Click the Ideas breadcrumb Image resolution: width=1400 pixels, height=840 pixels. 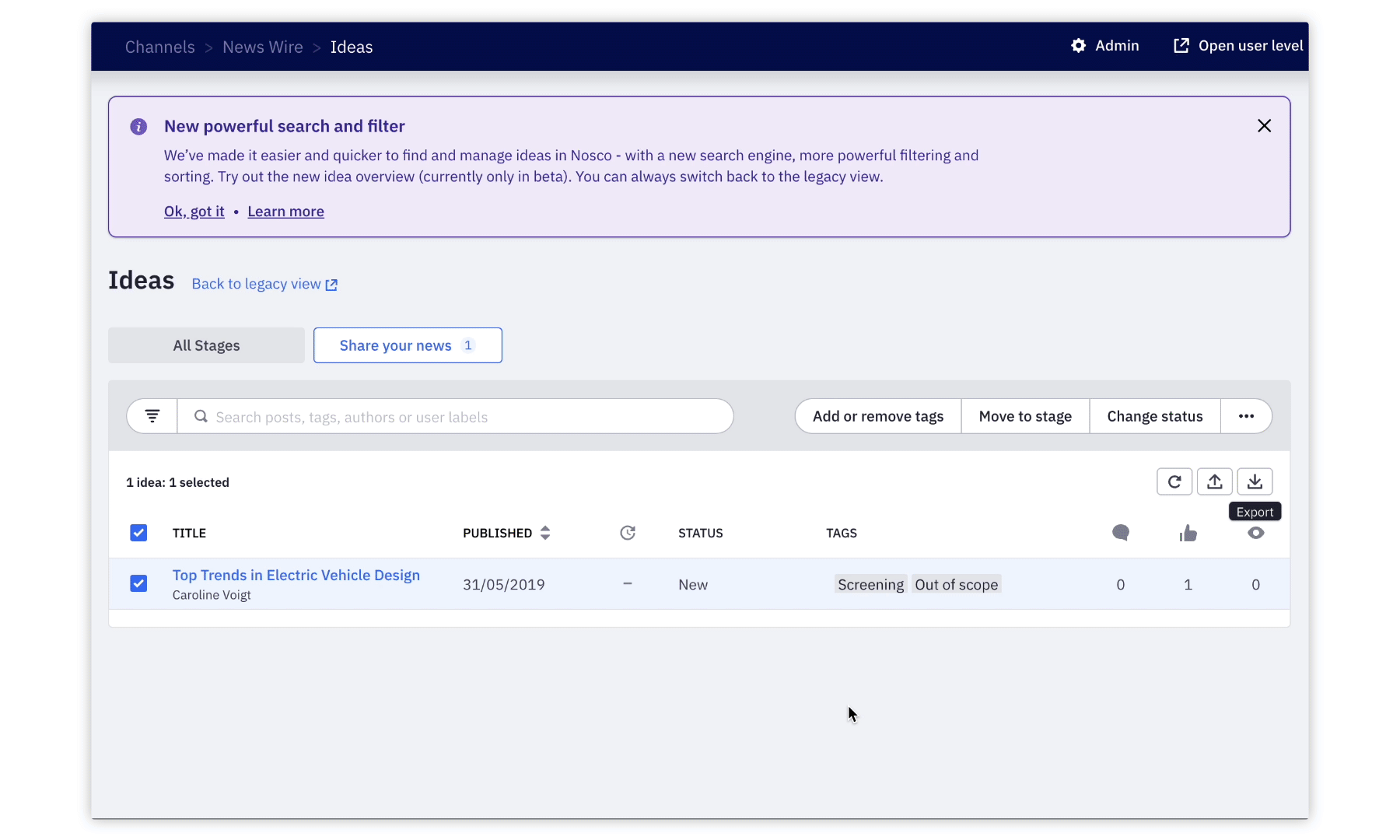click(x=352, y=47)
